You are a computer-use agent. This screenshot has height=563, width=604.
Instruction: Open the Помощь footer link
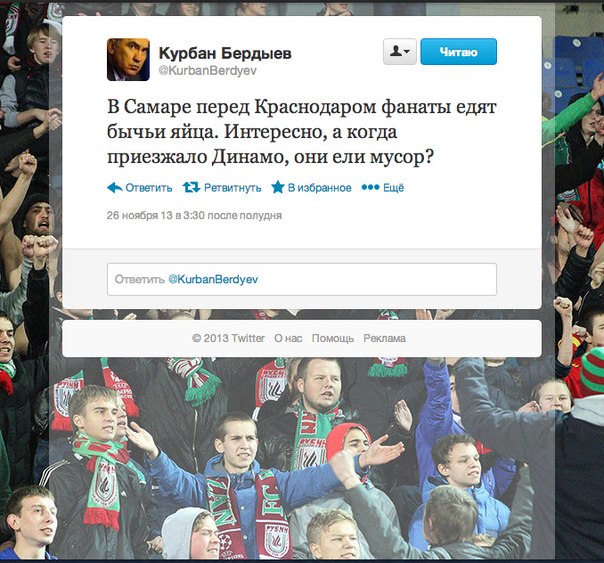pyautogui.click(x=333, y=338)
